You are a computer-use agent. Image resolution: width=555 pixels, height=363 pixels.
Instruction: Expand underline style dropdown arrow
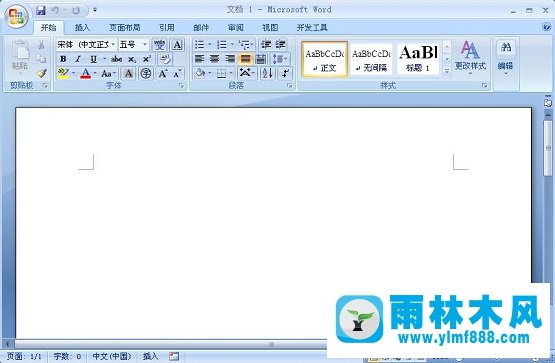click(104, 59)
